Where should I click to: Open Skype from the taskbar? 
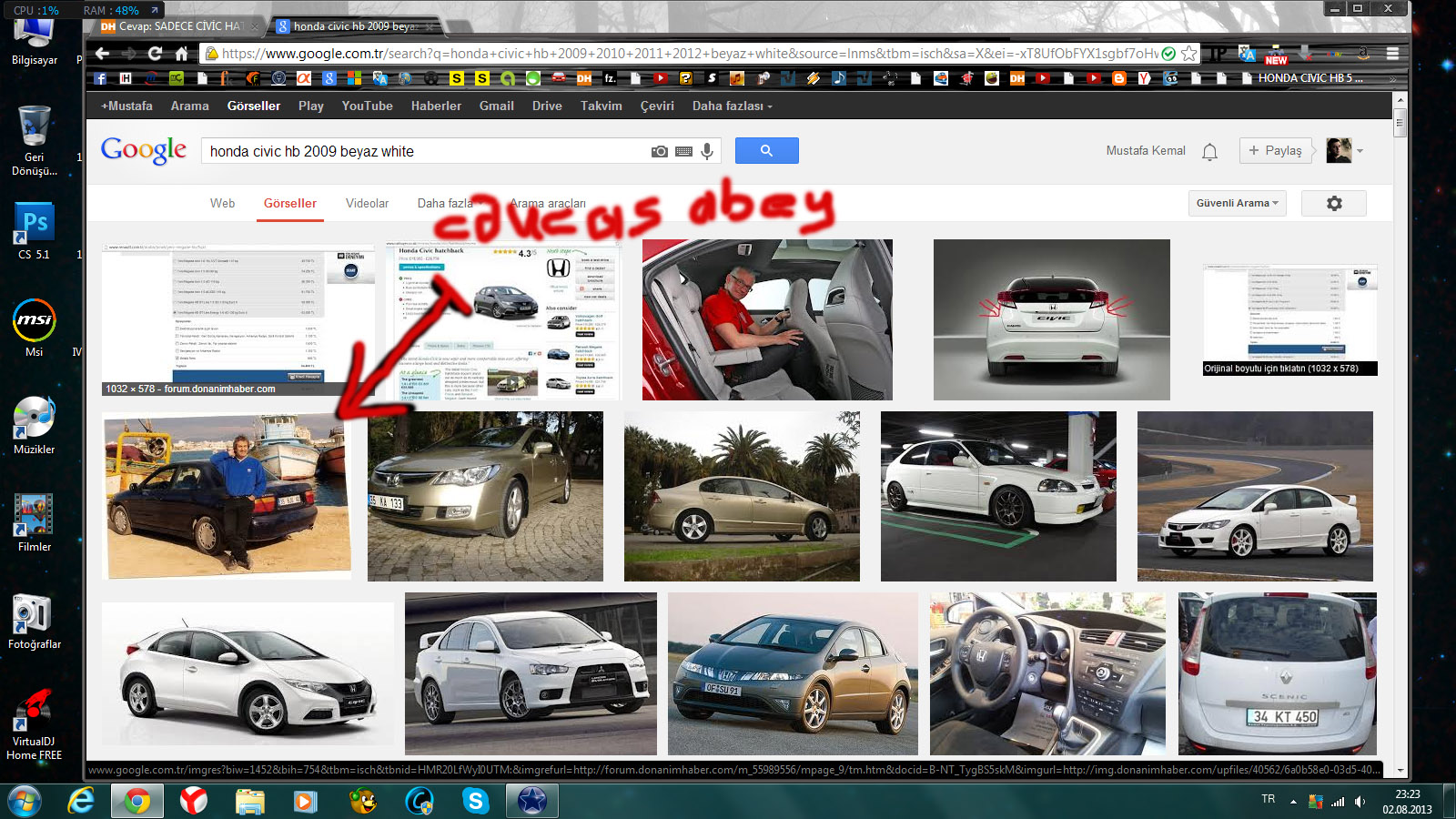tap(475, 801)
